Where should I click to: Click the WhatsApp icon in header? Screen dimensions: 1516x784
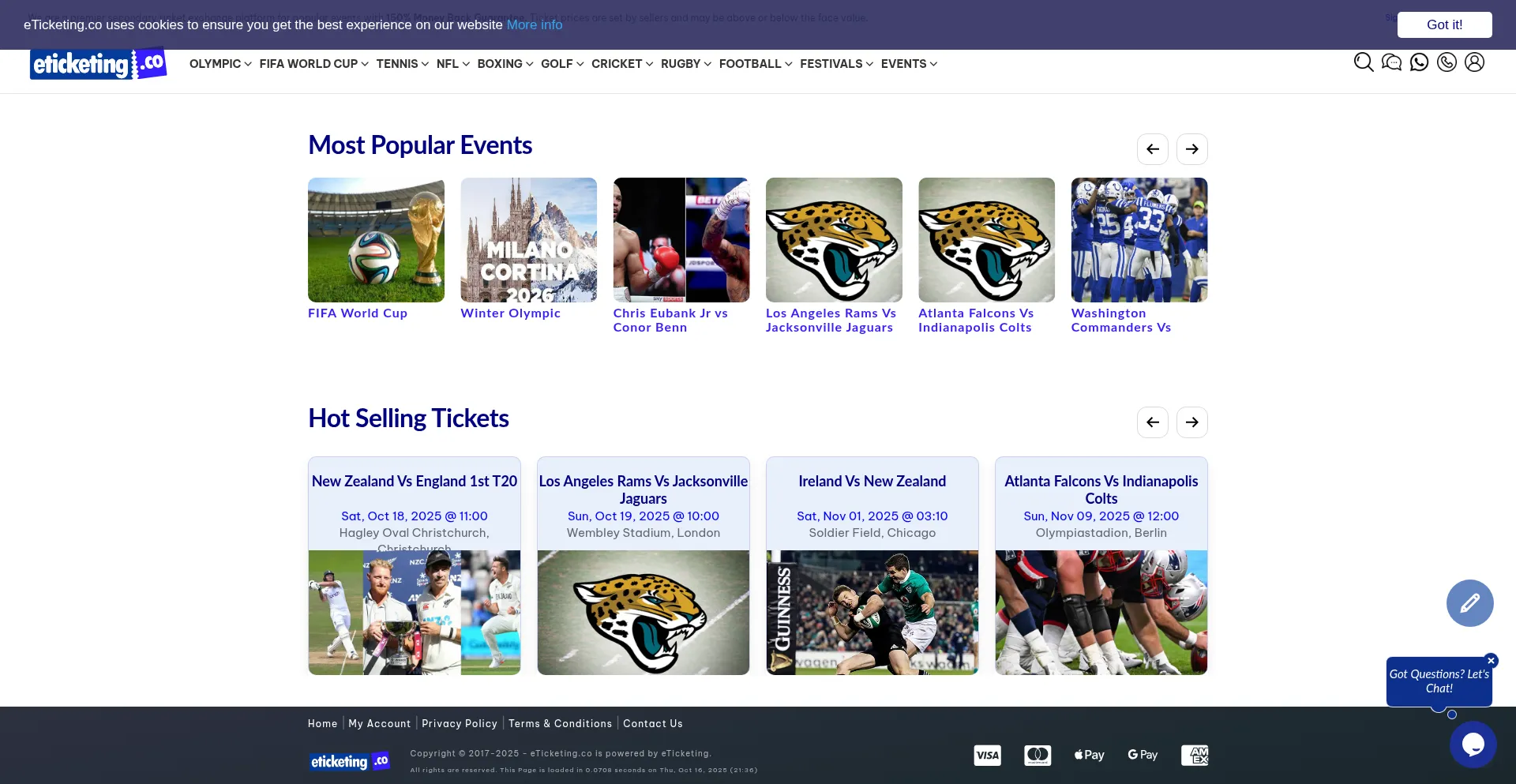click(x=1419, y=62)
